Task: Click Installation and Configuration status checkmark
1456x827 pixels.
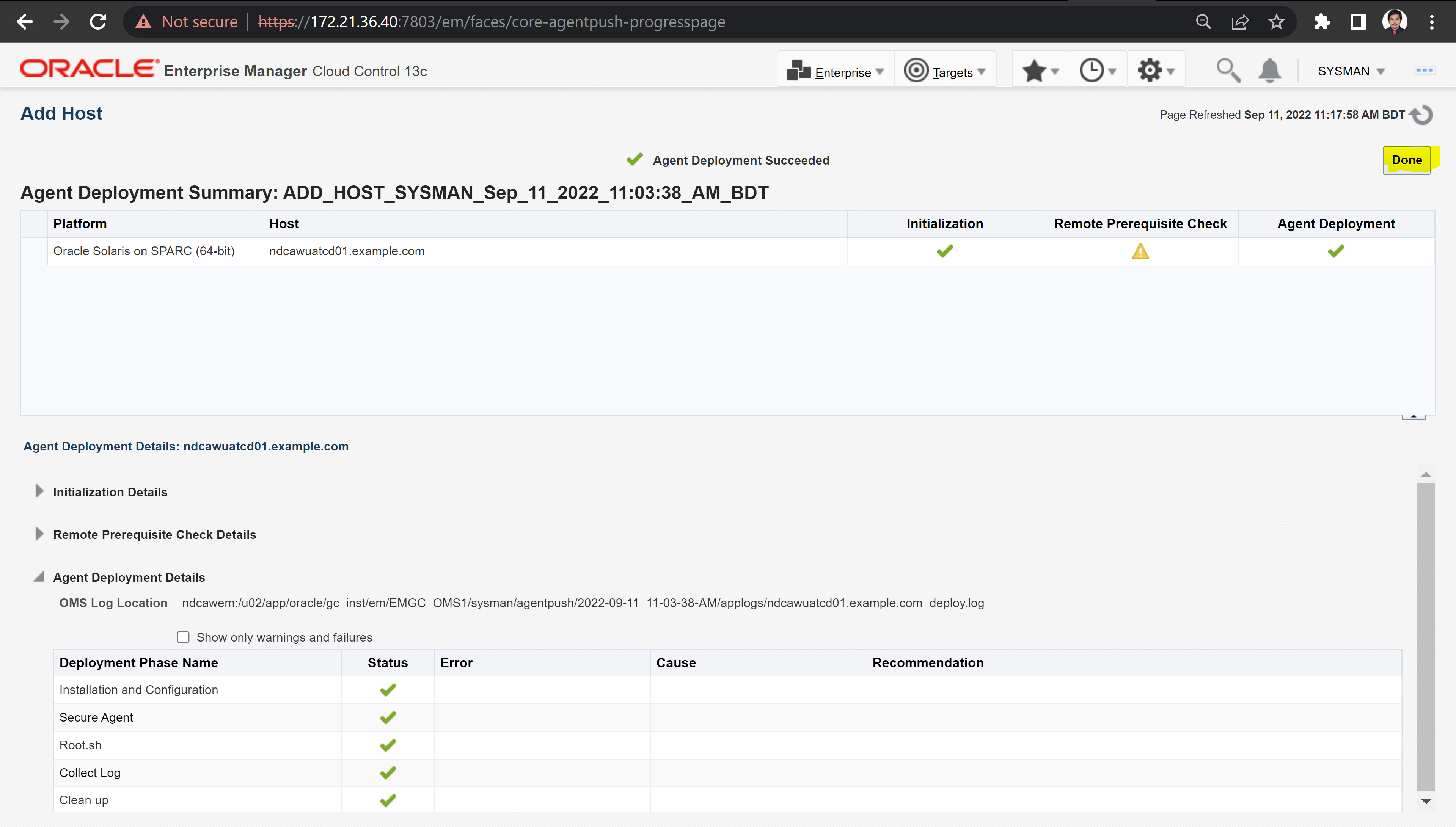Action: pos(388,690)
